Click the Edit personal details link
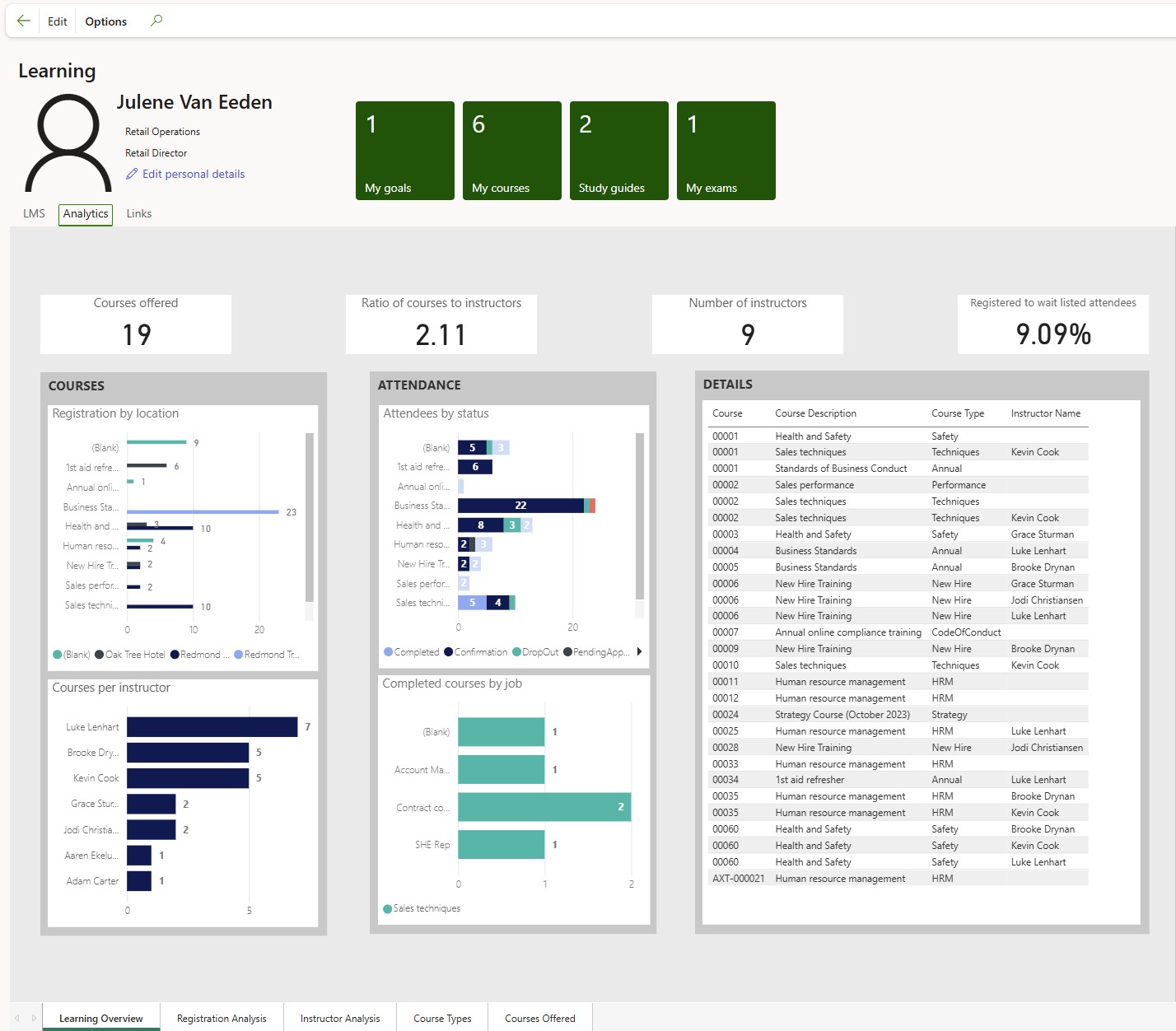Image resolution: width=1176 pixels, height=1031 pixels. pos(194,174)
